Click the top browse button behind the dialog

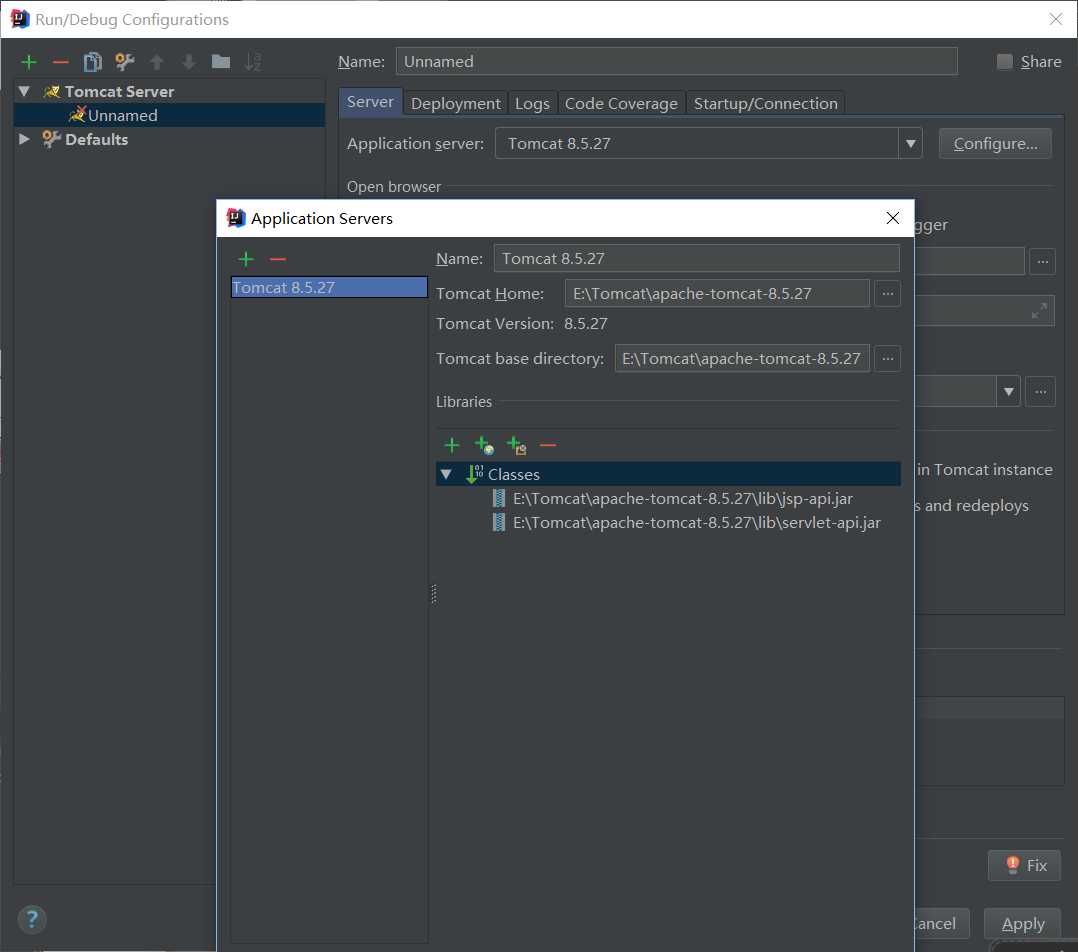click(1042, 261)
